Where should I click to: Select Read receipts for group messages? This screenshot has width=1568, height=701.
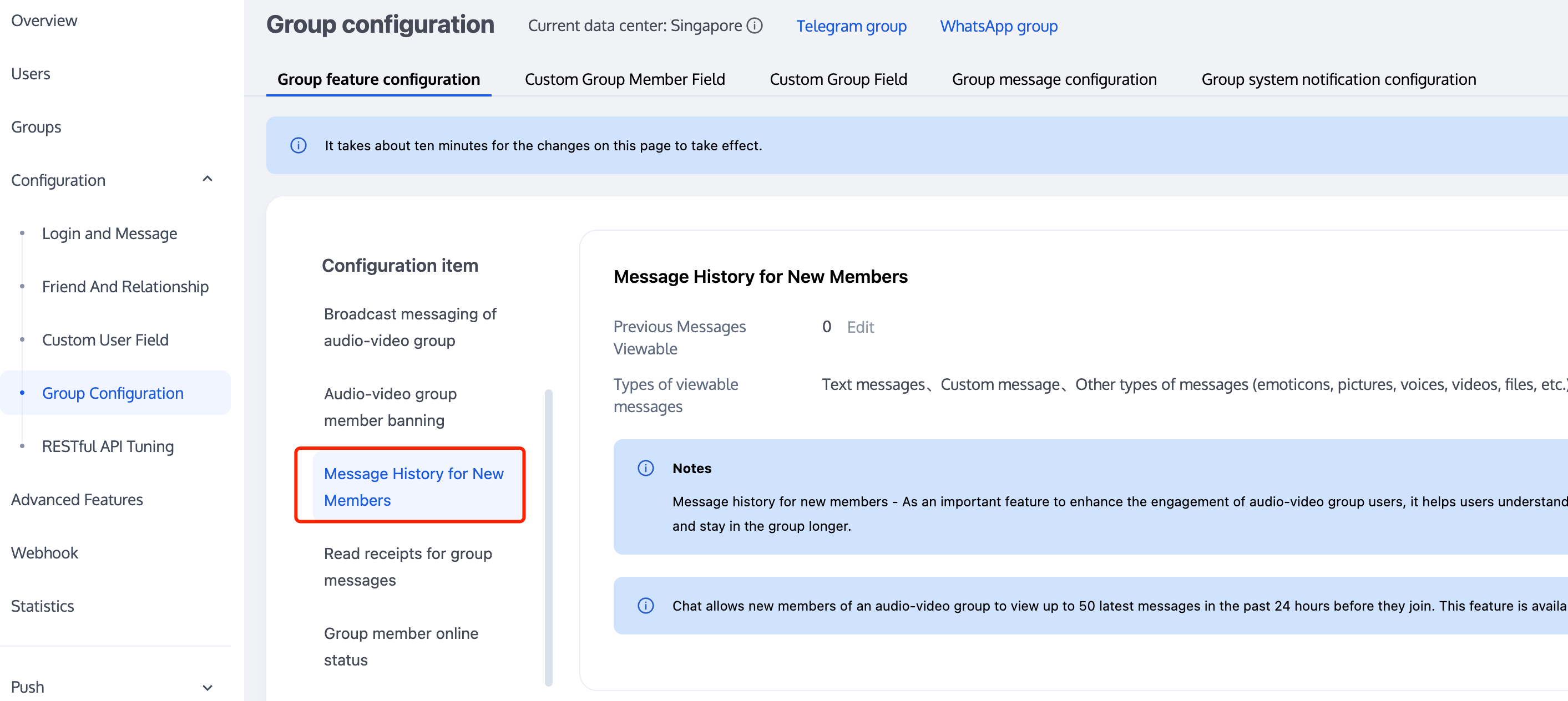click(408, 567)
